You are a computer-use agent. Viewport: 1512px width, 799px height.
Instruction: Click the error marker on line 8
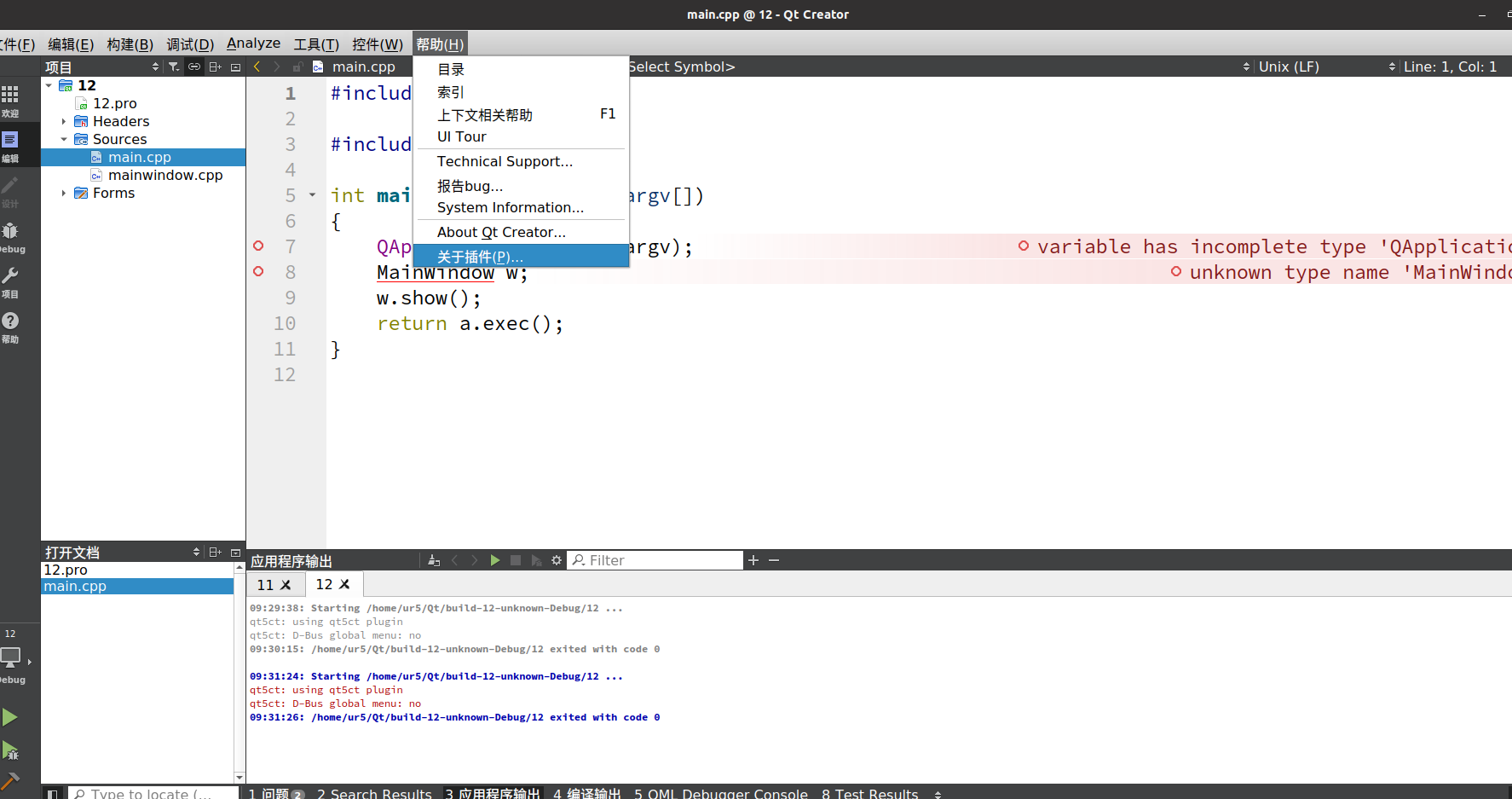click(258, 271)
